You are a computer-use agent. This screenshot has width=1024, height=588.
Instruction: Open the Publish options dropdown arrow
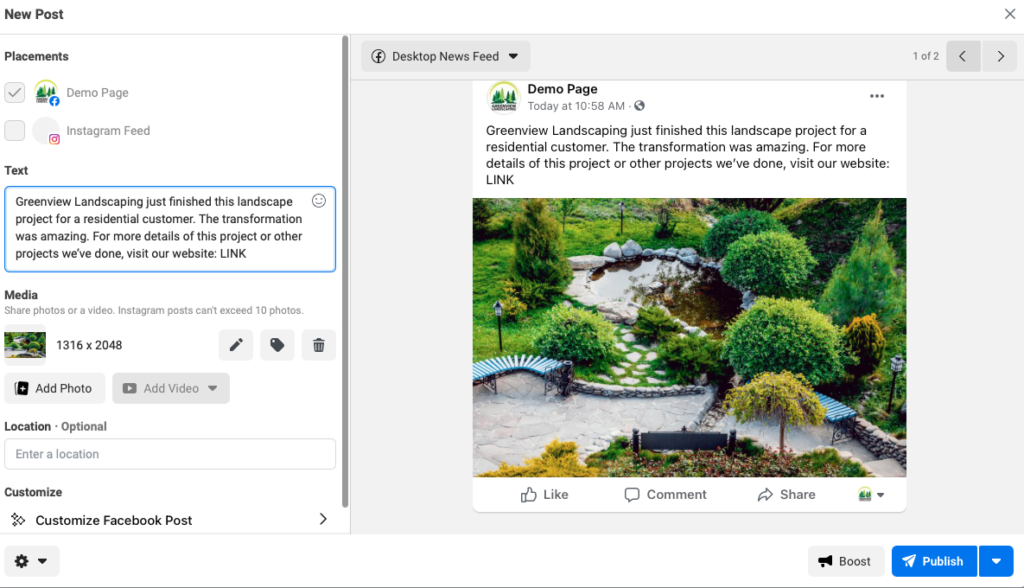point(996,561)
